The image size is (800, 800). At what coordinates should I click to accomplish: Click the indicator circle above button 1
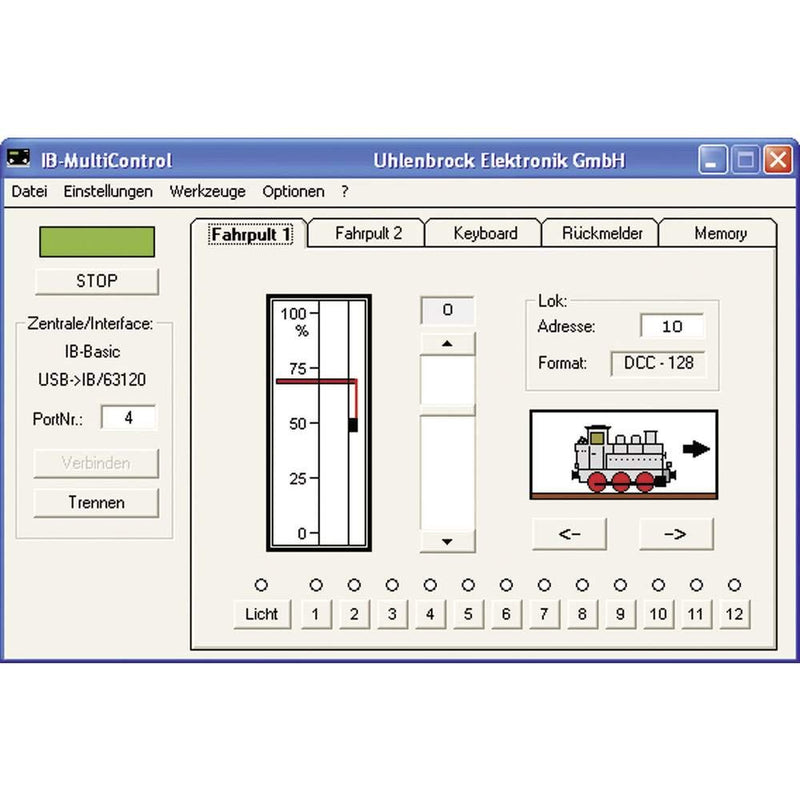[316, 585]
